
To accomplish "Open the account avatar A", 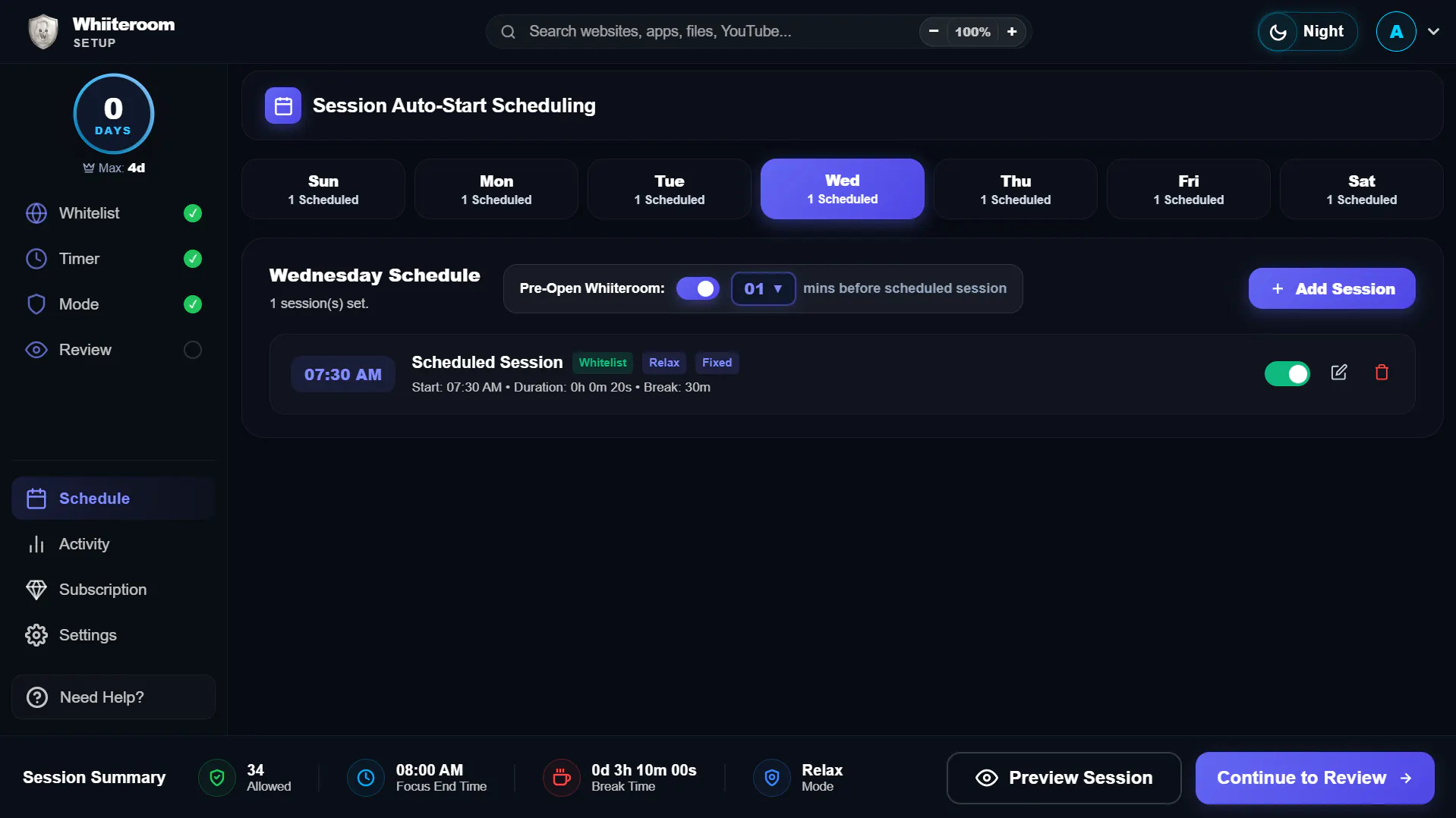I will [1396, 32].
